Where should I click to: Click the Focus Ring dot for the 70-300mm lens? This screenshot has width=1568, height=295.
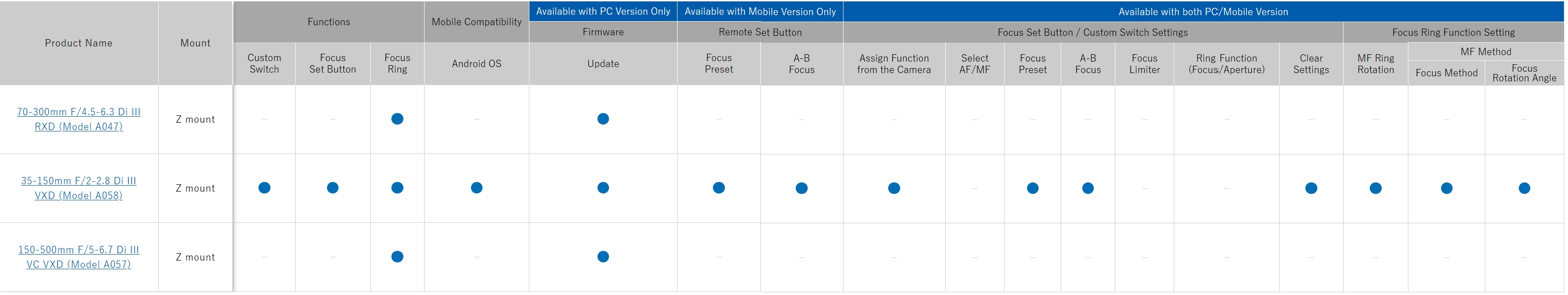[x=397, y=119]
